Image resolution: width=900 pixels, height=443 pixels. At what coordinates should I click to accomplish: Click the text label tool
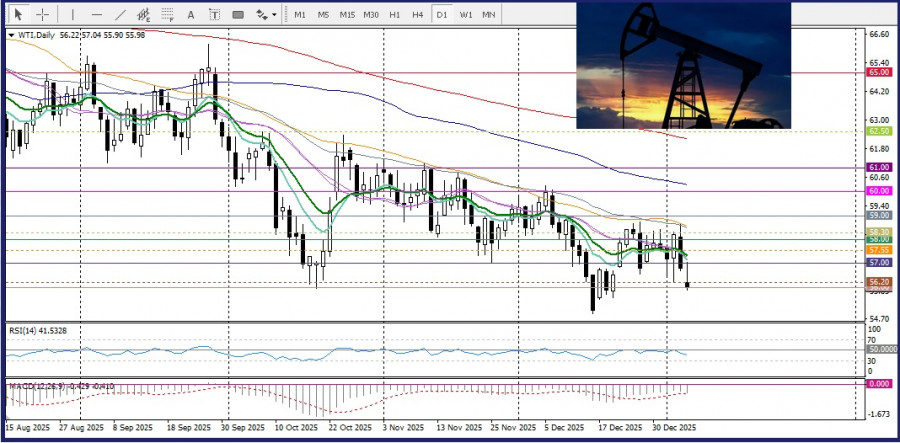(214, 15)
